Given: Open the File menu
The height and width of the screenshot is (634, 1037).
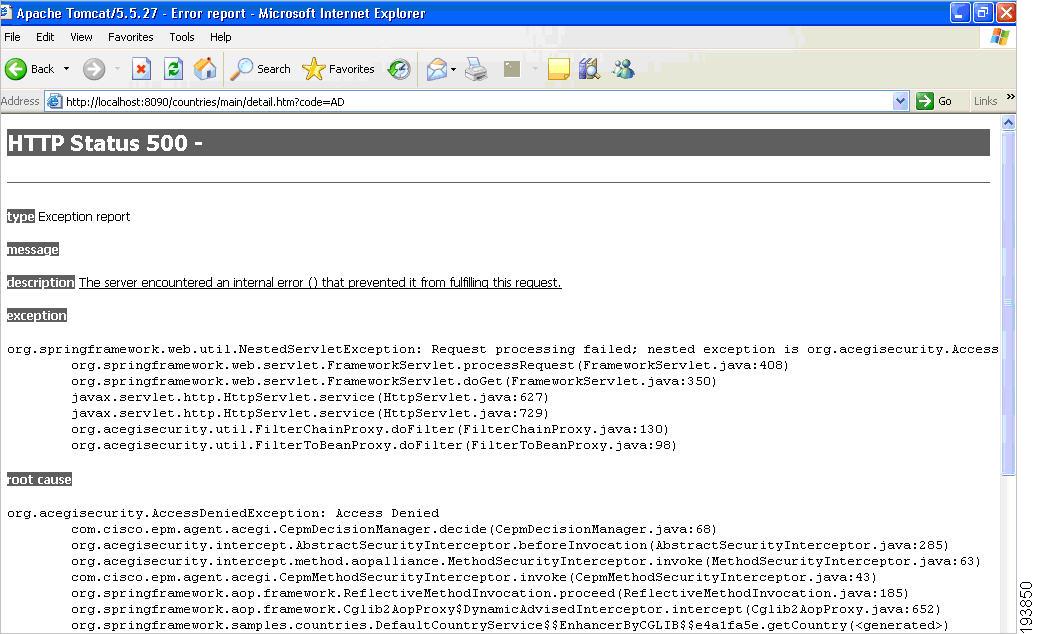Looking at the screenshot, I should point(12,37).
